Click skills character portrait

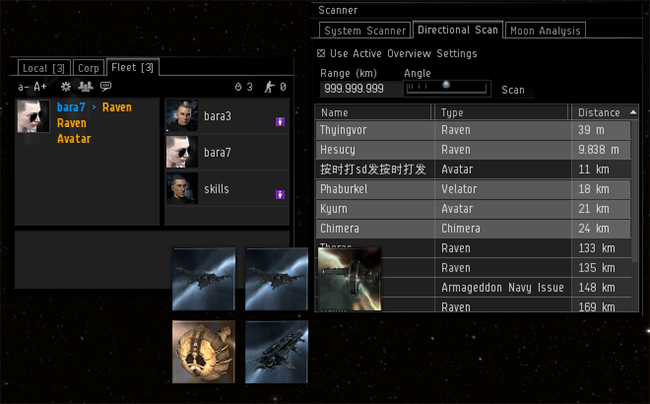click(182, 189)
